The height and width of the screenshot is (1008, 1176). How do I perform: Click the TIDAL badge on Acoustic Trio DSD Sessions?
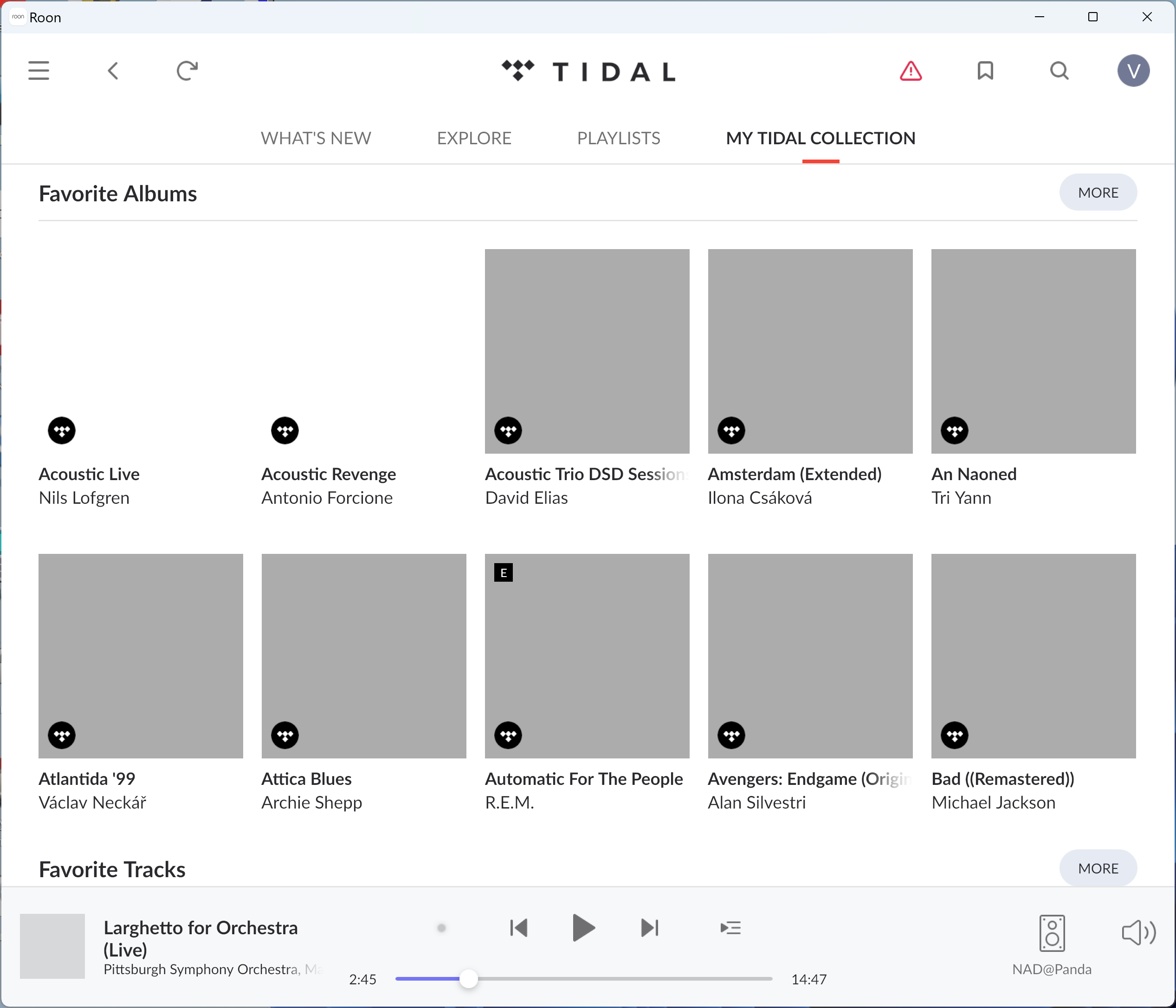coord(508,430)
